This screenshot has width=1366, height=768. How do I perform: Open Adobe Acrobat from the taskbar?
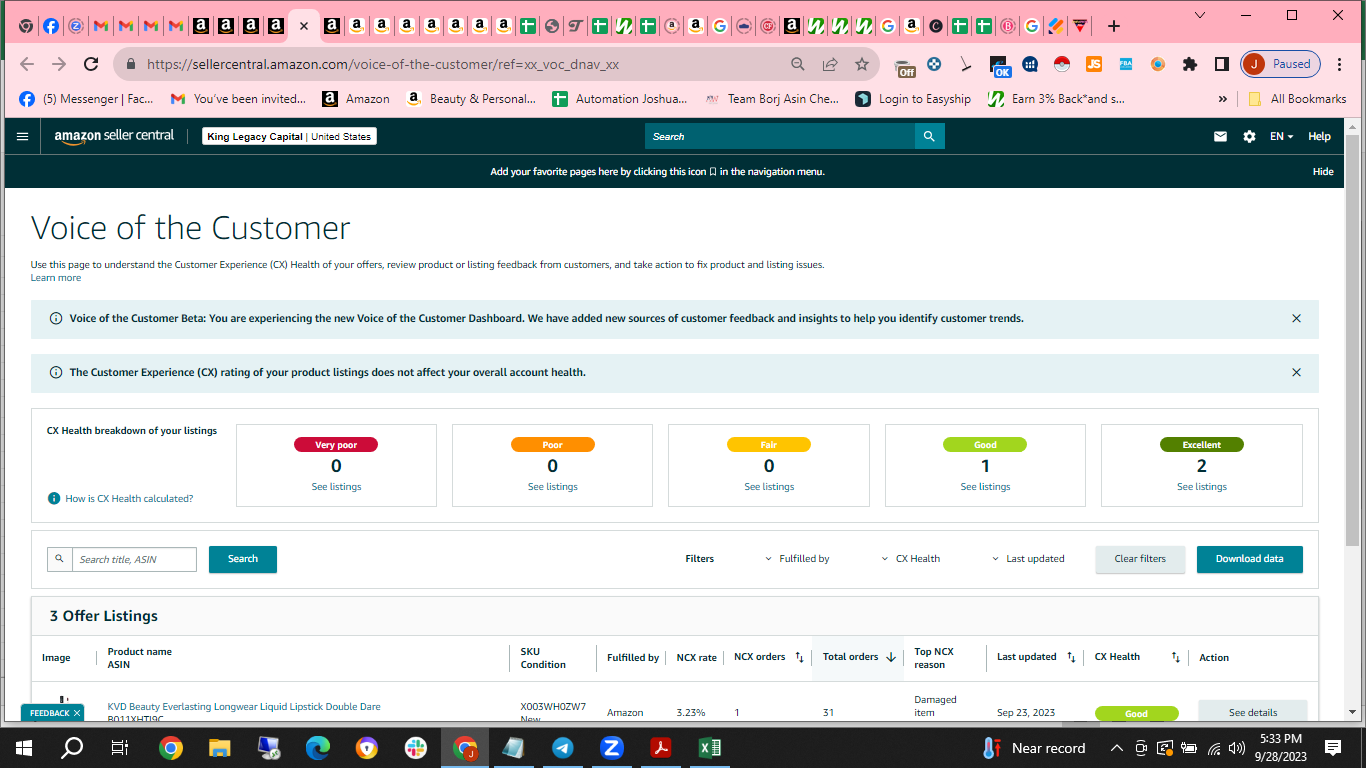pos(661,747)
